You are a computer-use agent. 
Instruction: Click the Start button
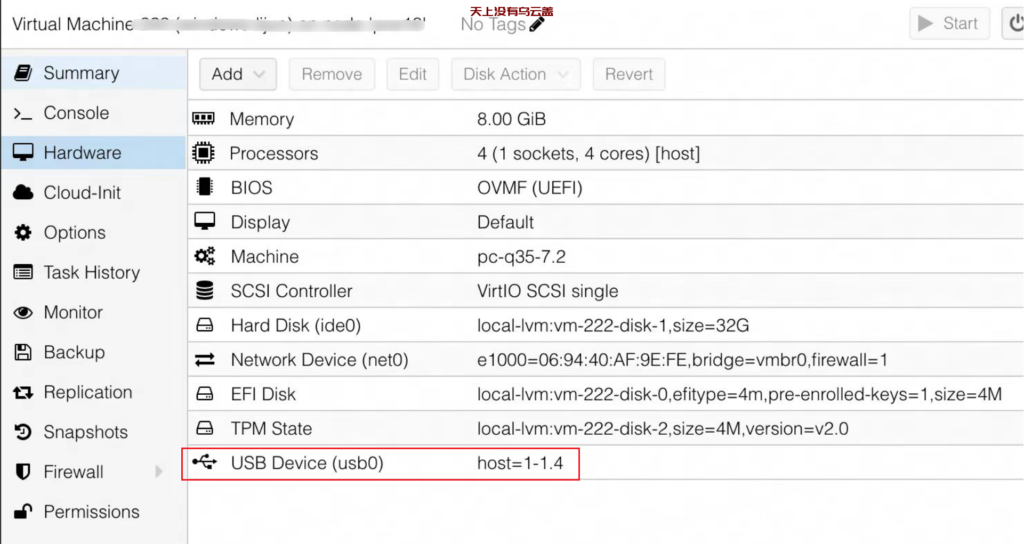coord(949,24)
